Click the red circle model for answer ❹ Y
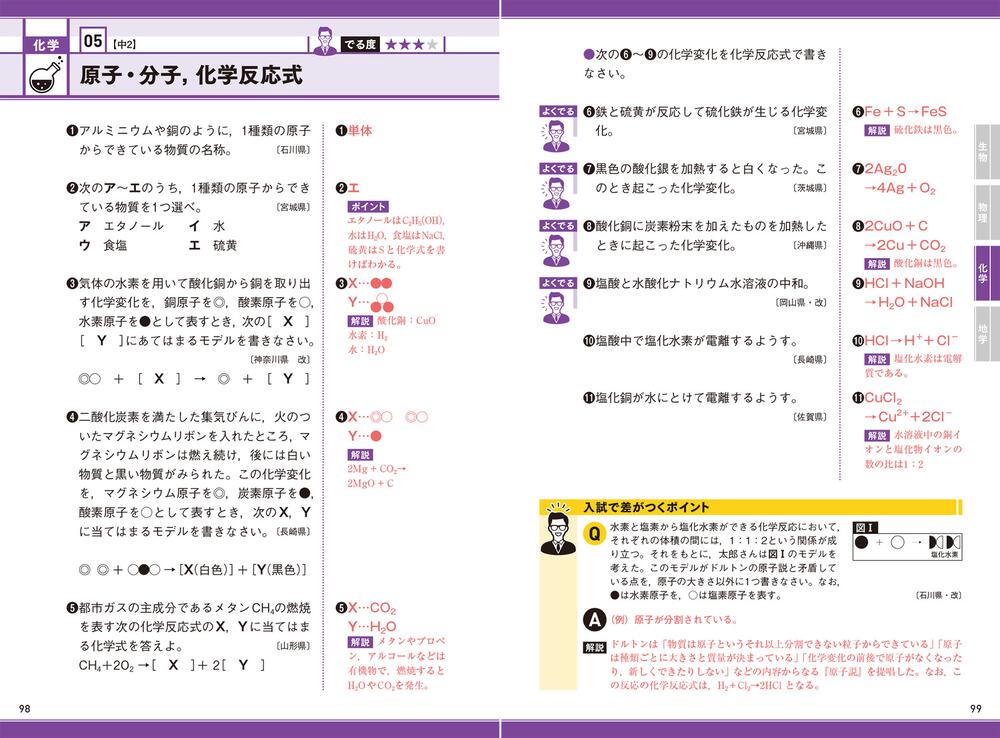Viewport: 1000px width, 738px height. pos(376,436)
